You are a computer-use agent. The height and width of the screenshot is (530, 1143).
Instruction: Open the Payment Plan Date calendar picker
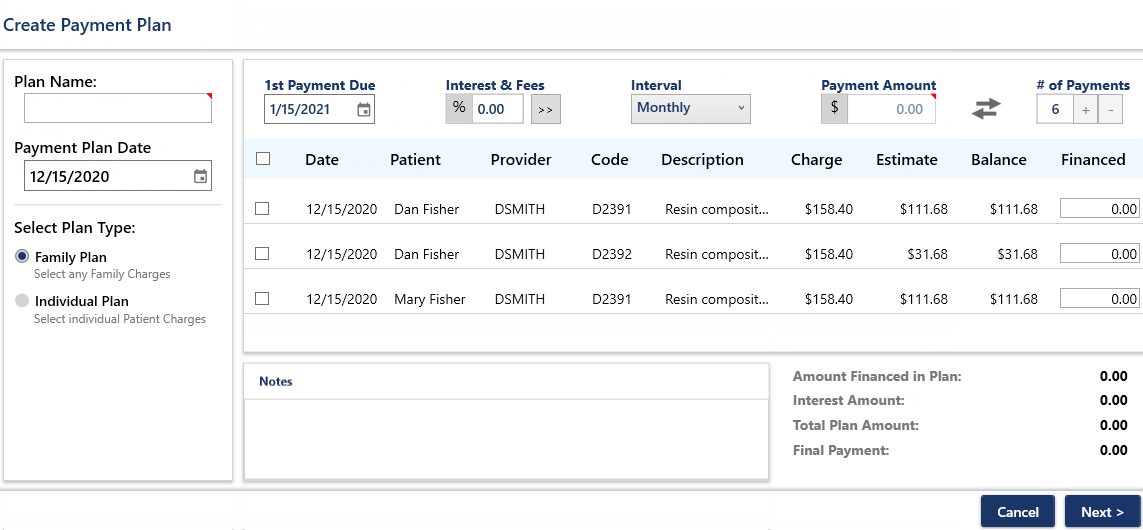(200, 177)
